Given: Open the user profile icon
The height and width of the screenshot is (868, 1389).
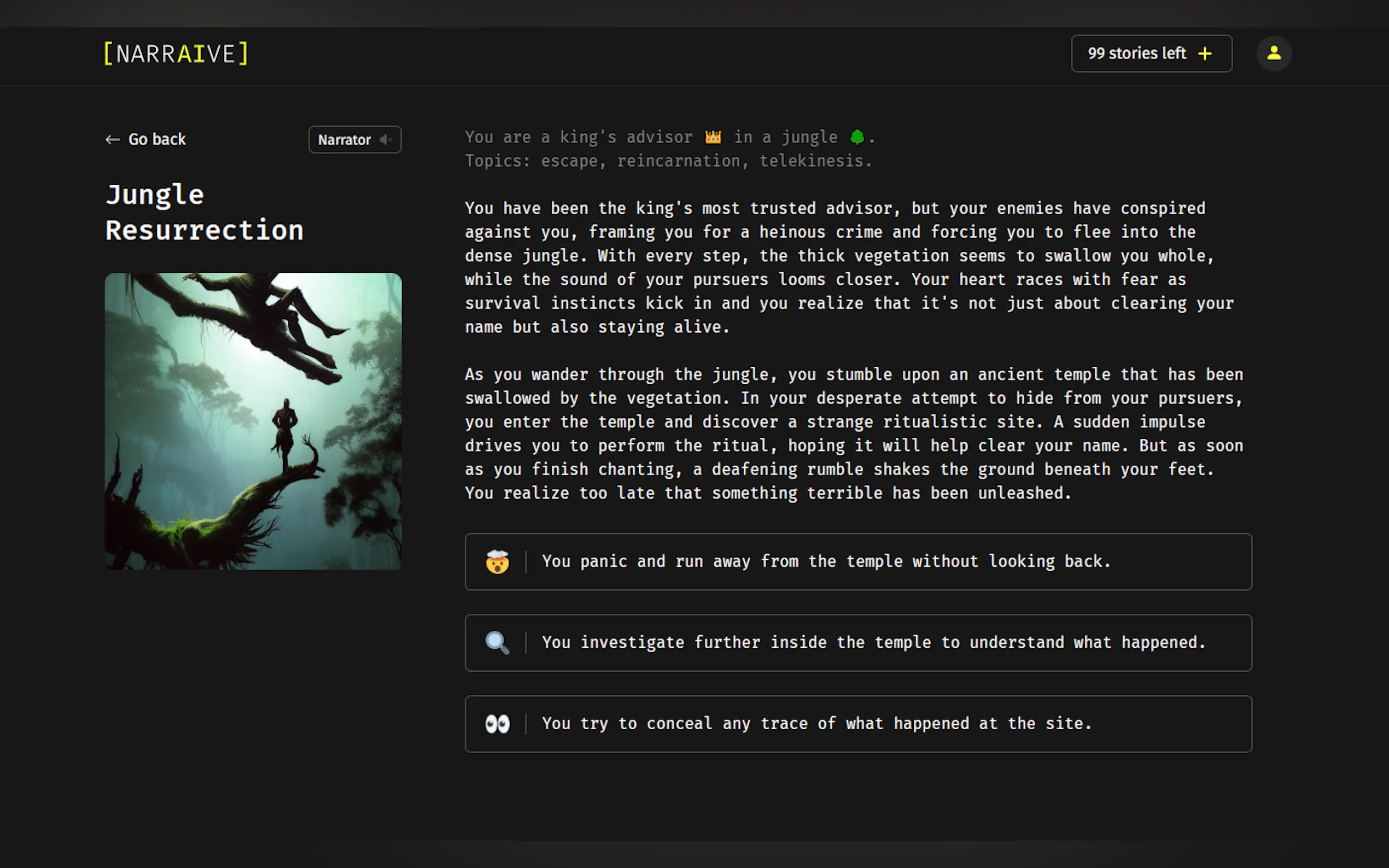Looking at the screenshot, I should point(1273,54).
